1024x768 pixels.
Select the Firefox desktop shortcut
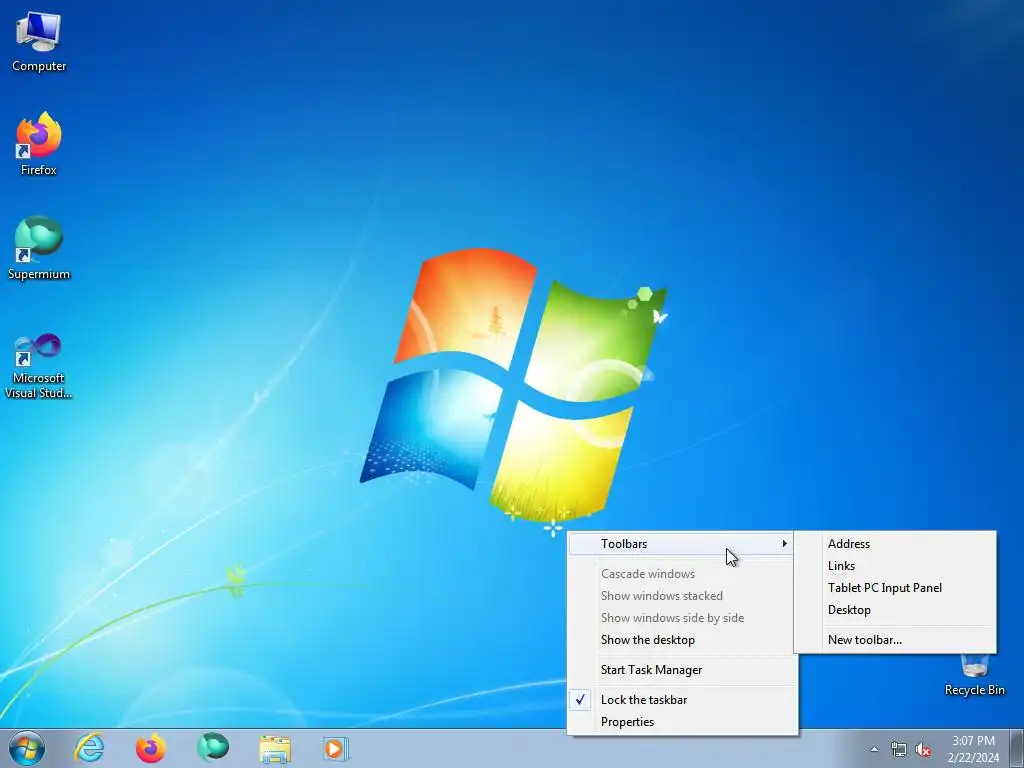39,144
